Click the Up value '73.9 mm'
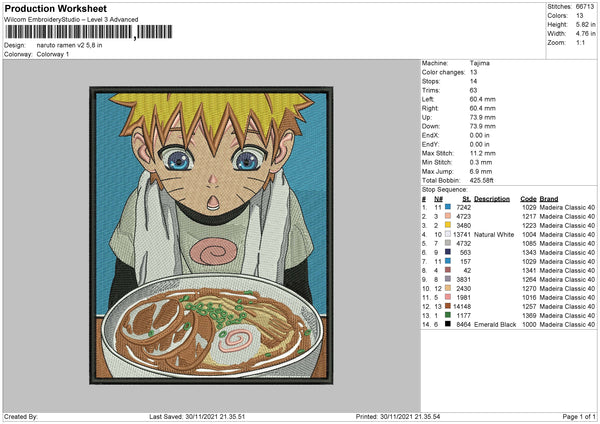This screenshot has height=424, width=600. 483,117
